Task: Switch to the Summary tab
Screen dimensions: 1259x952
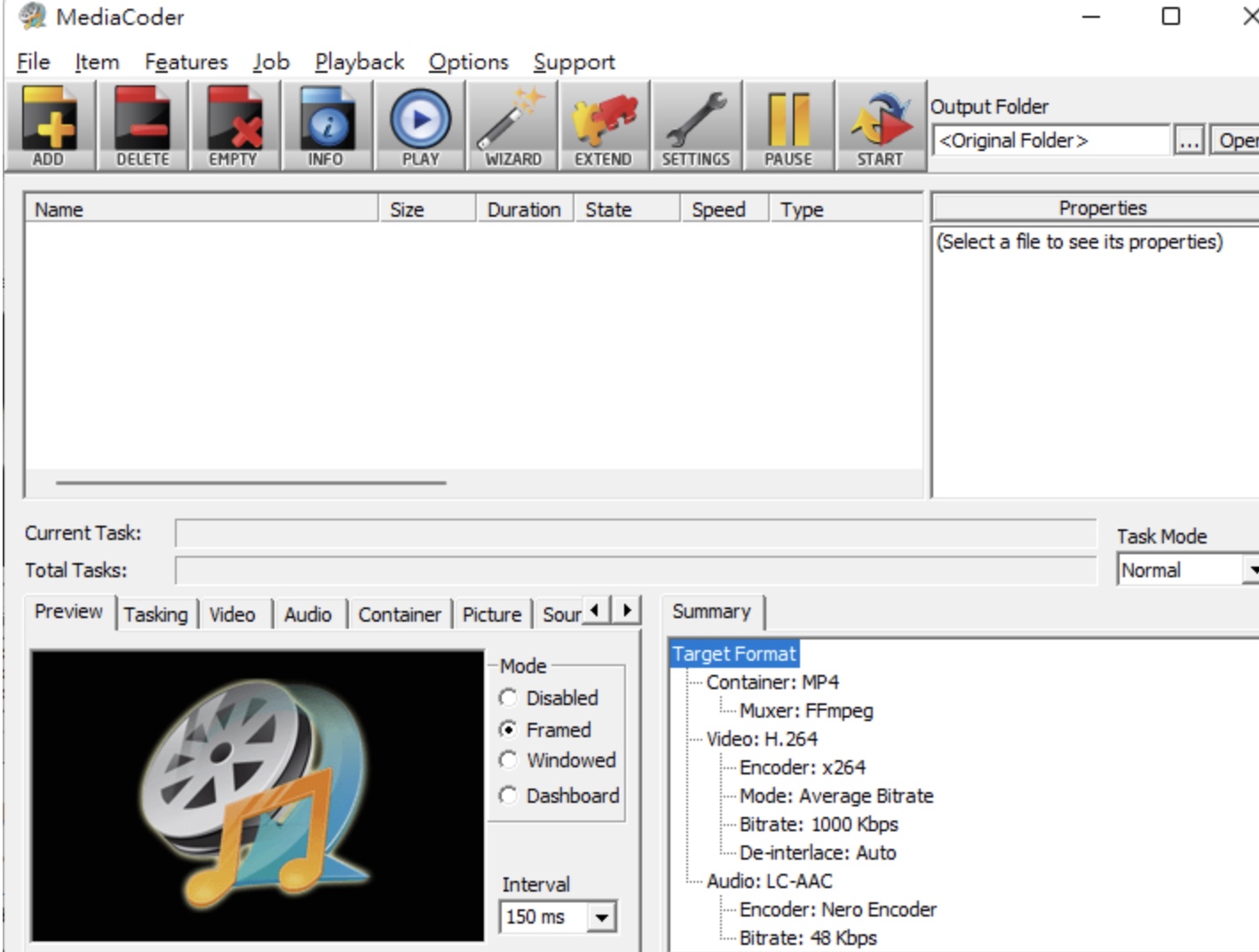Action: pos(712,612)
